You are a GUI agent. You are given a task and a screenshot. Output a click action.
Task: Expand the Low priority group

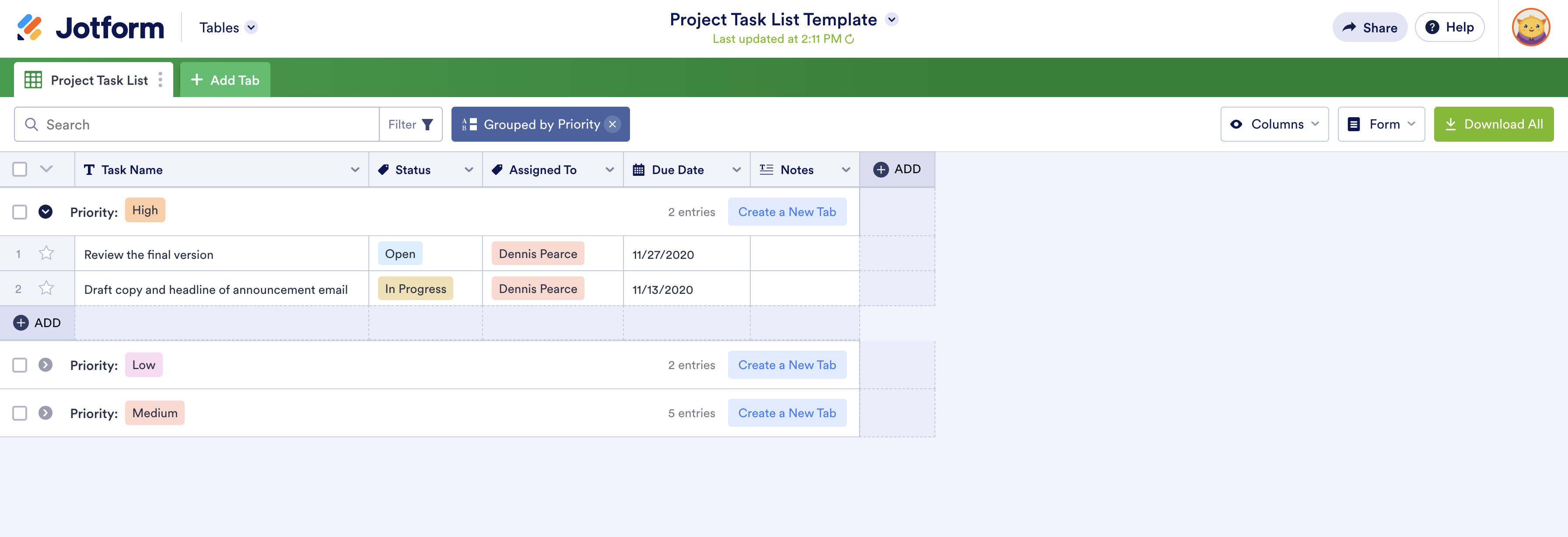pyautogui.click(x=45, y=365)
